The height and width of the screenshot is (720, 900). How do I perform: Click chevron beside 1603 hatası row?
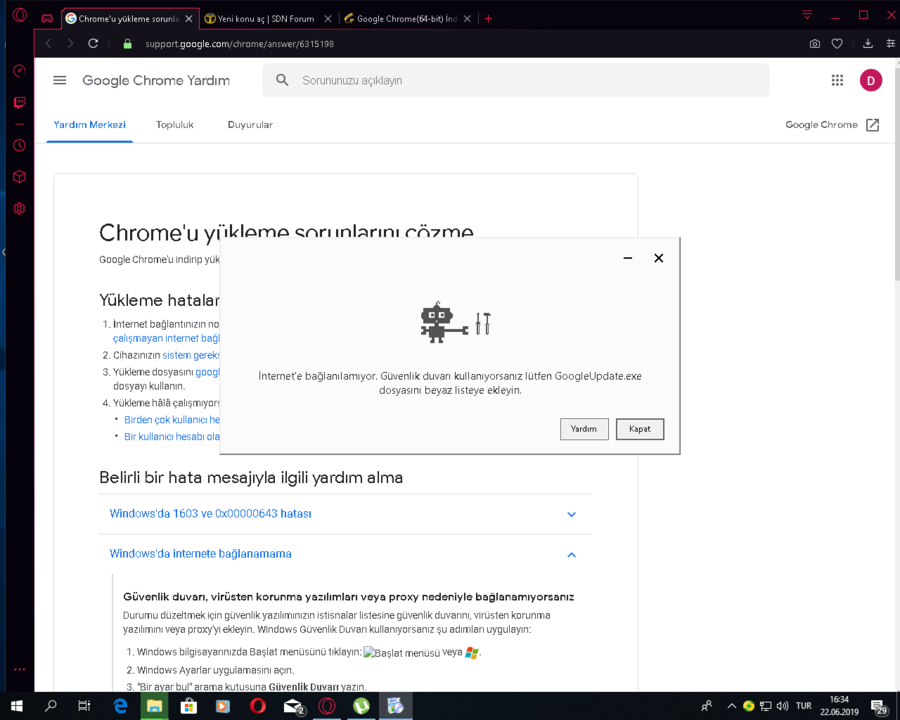pyautogui.click(x=571, y=514)
